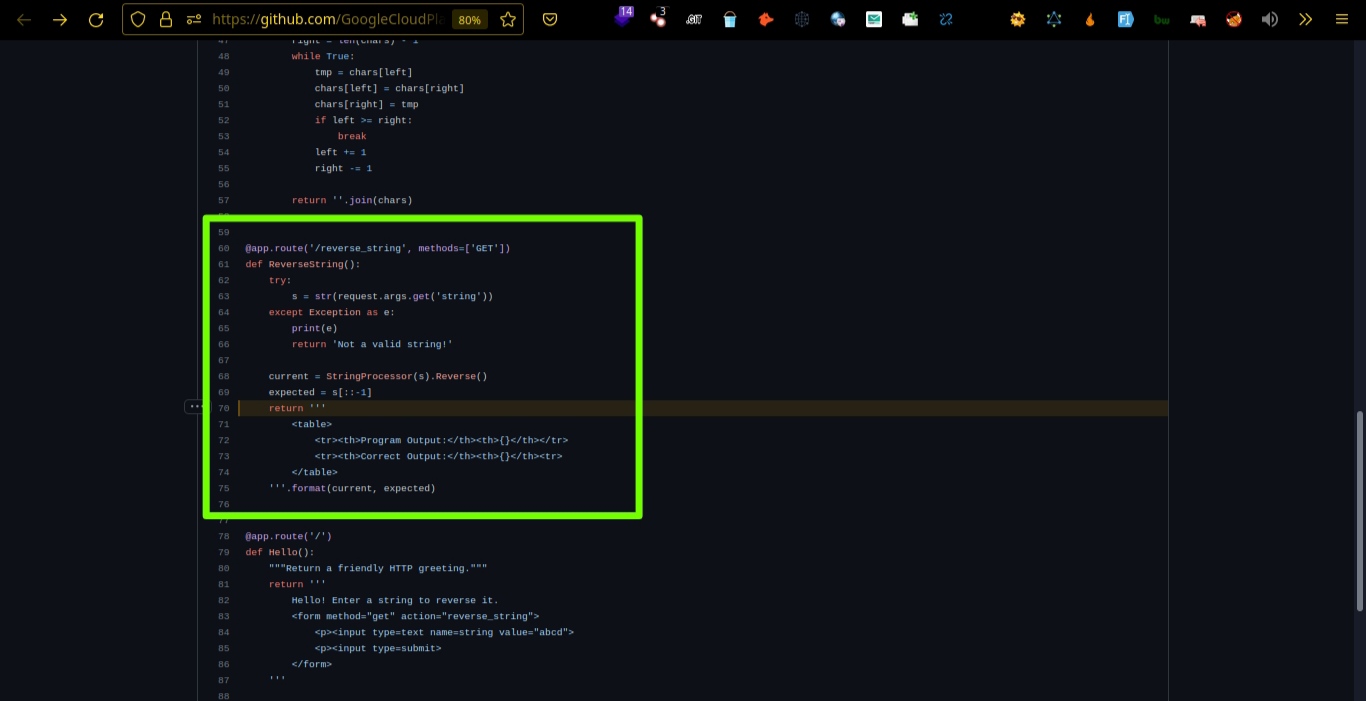Open the flame extension icon
The image size is (1366, 701).
click(1090, 19)
